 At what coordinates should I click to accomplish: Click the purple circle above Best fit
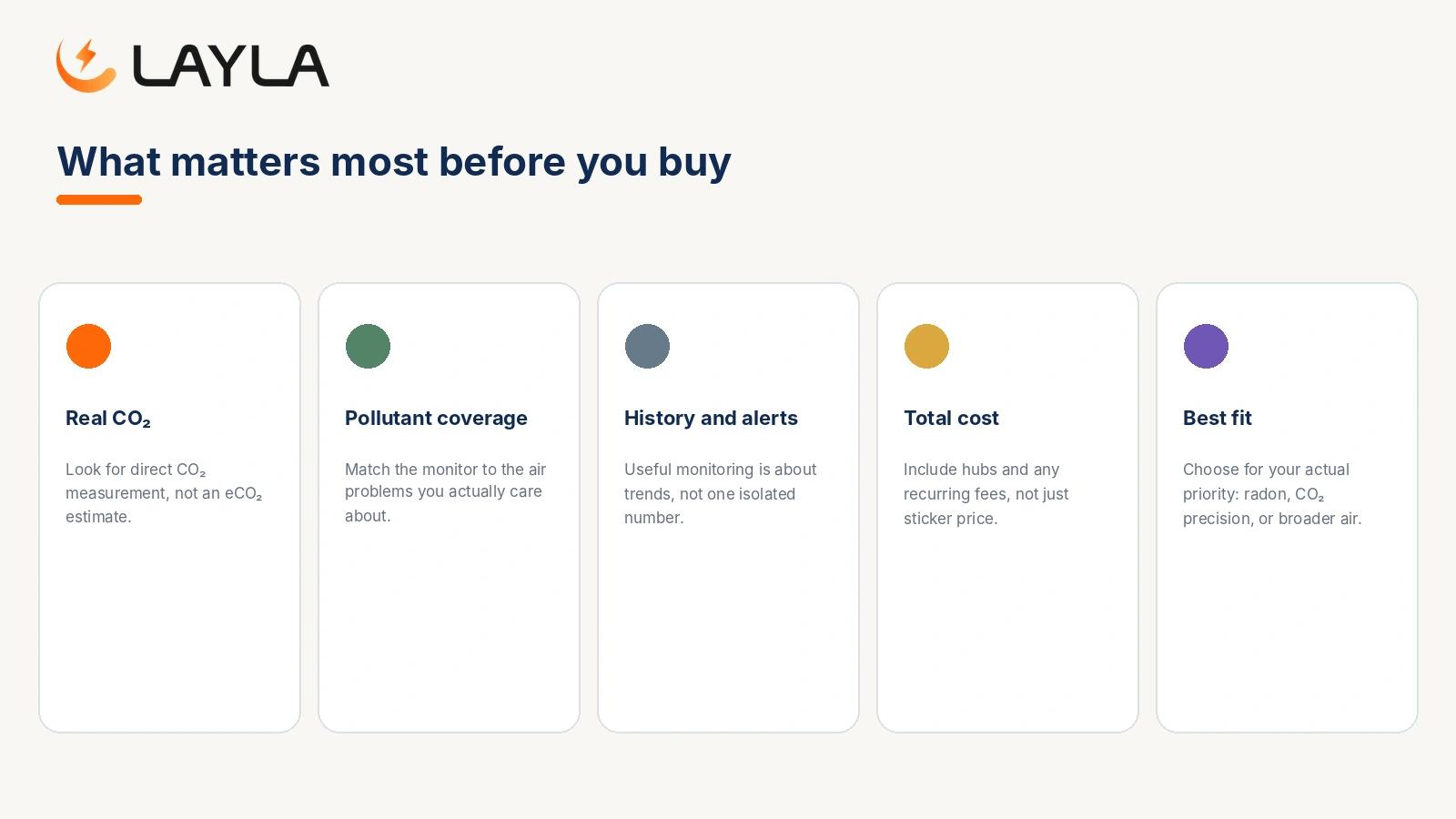1206,346
